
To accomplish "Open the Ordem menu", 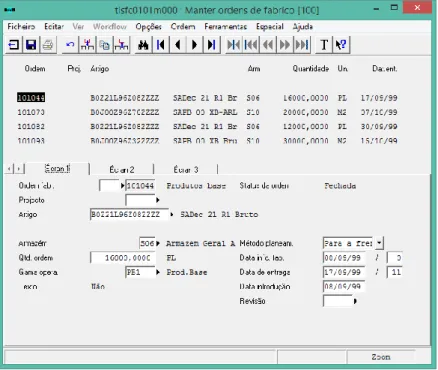I will pyautogui.click(x=183, y=26).
